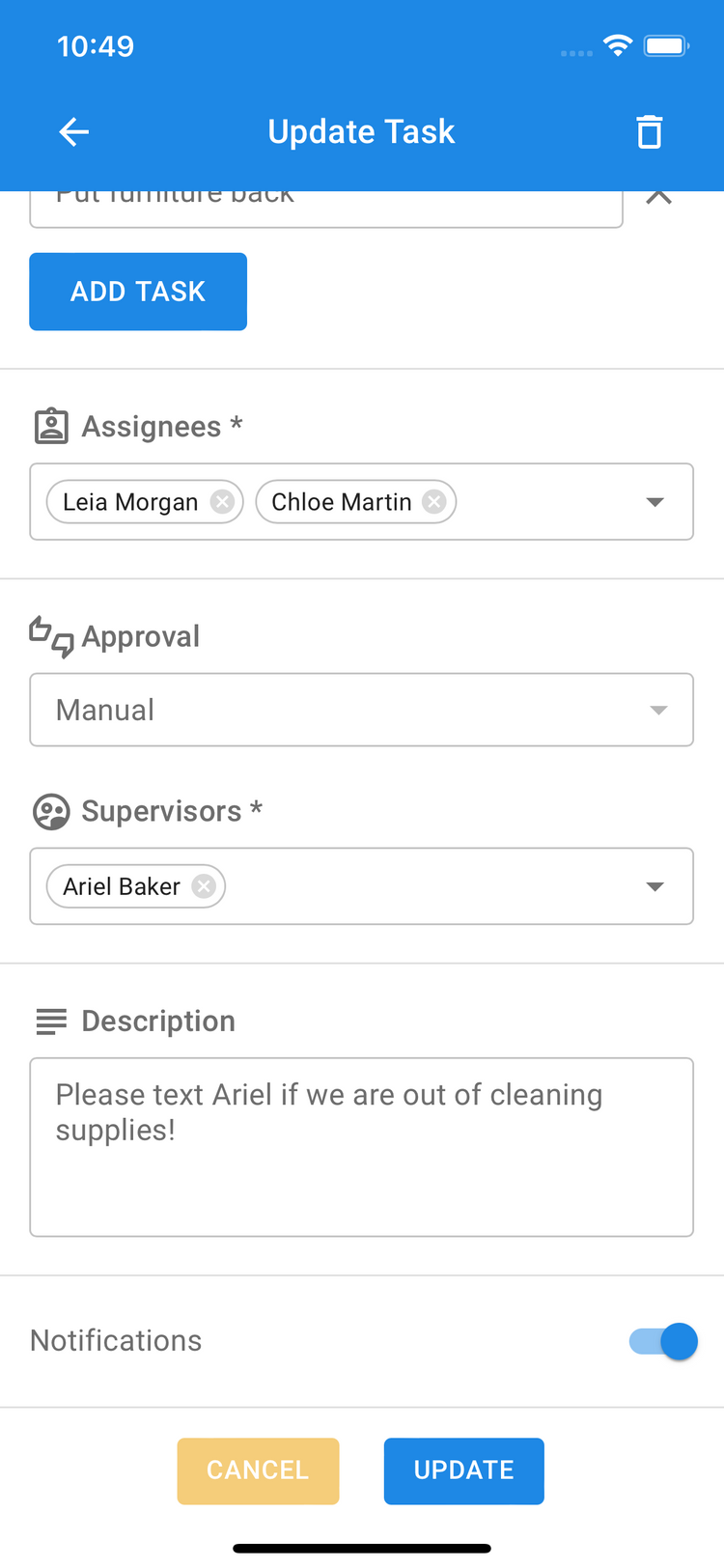Click the Assignees badge icon
The image size is (724, 1568).
[51, 426]
